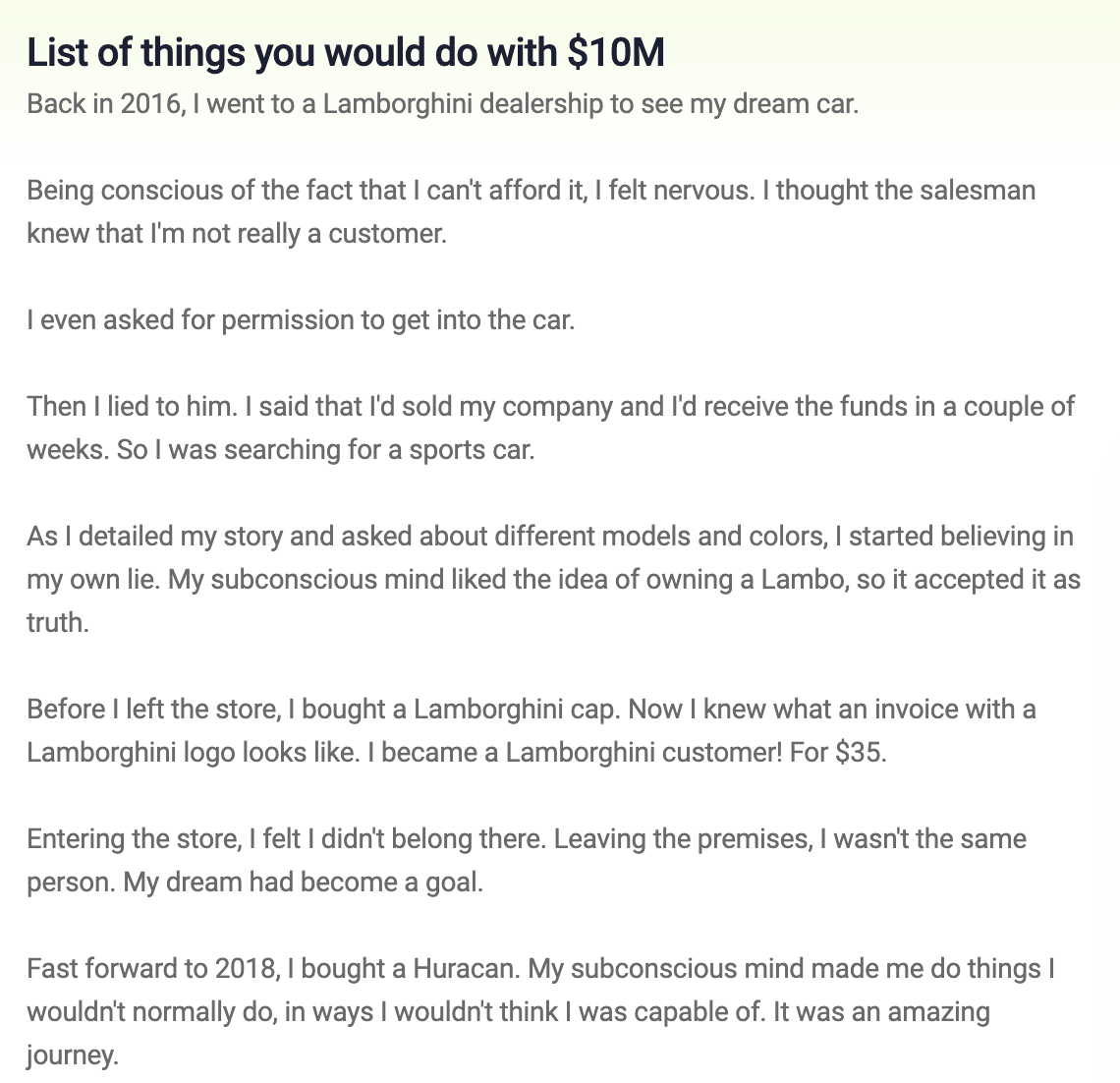Click the "$10M" amount in the title

pos(615,53)
